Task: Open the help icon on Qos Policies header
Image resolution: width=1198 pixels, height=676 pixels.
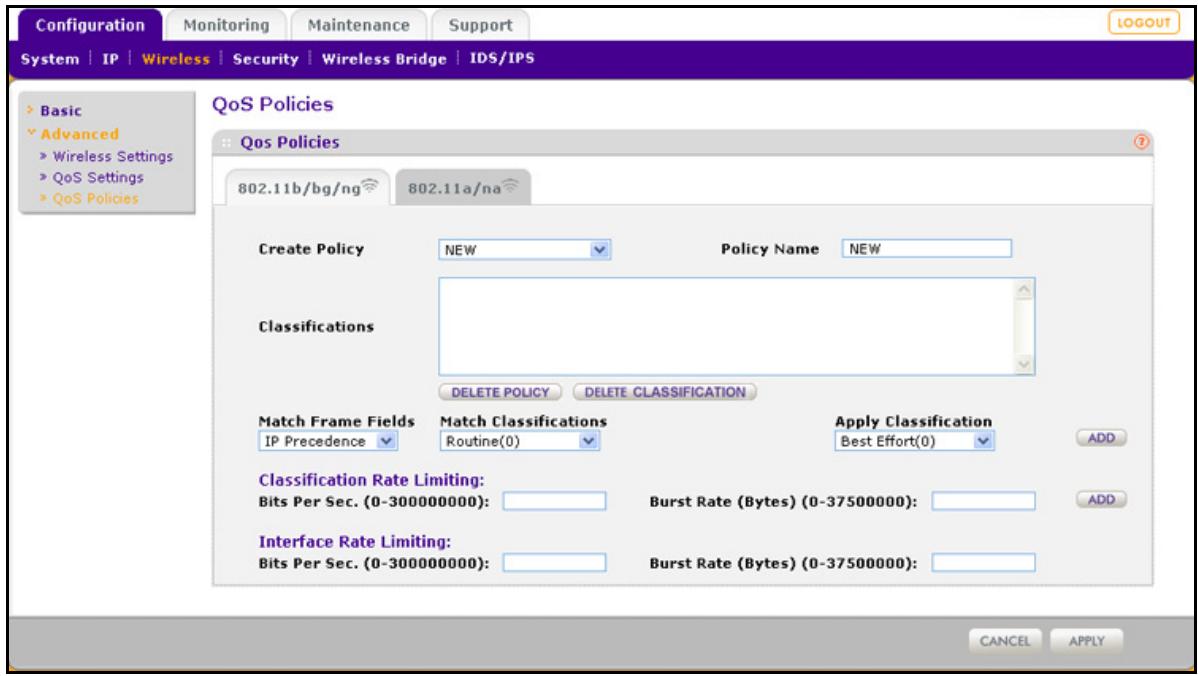Action: pyautogui.click(x=1141, y=142)
